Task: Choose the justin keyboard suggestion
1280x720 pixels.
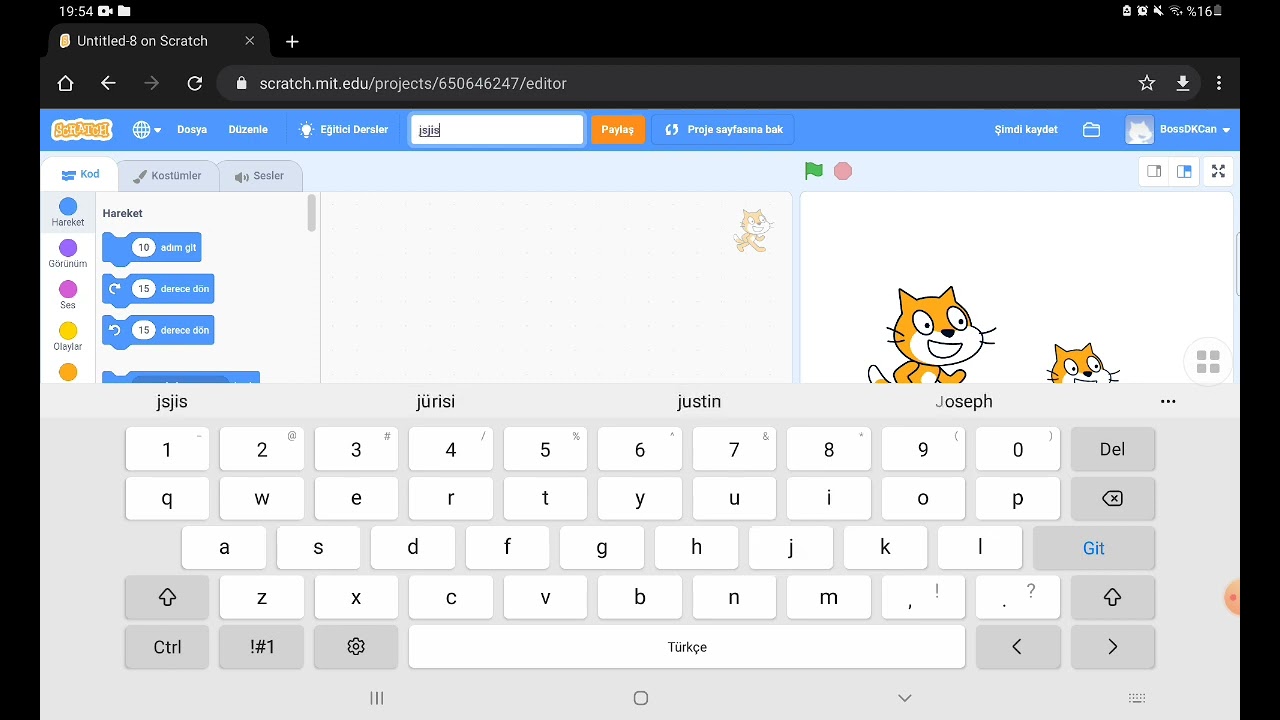Action: click(x=699, y=401)
